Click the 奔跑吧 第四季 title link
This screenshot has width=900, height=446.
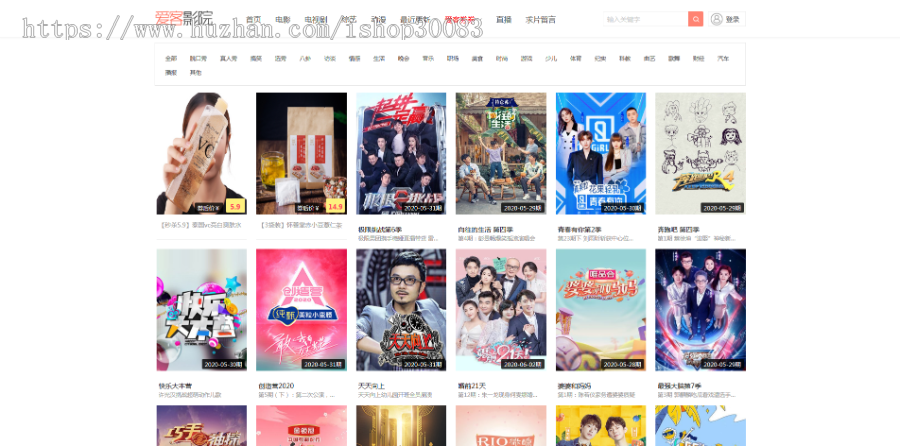pyautogui.click(x=678, y=230)
